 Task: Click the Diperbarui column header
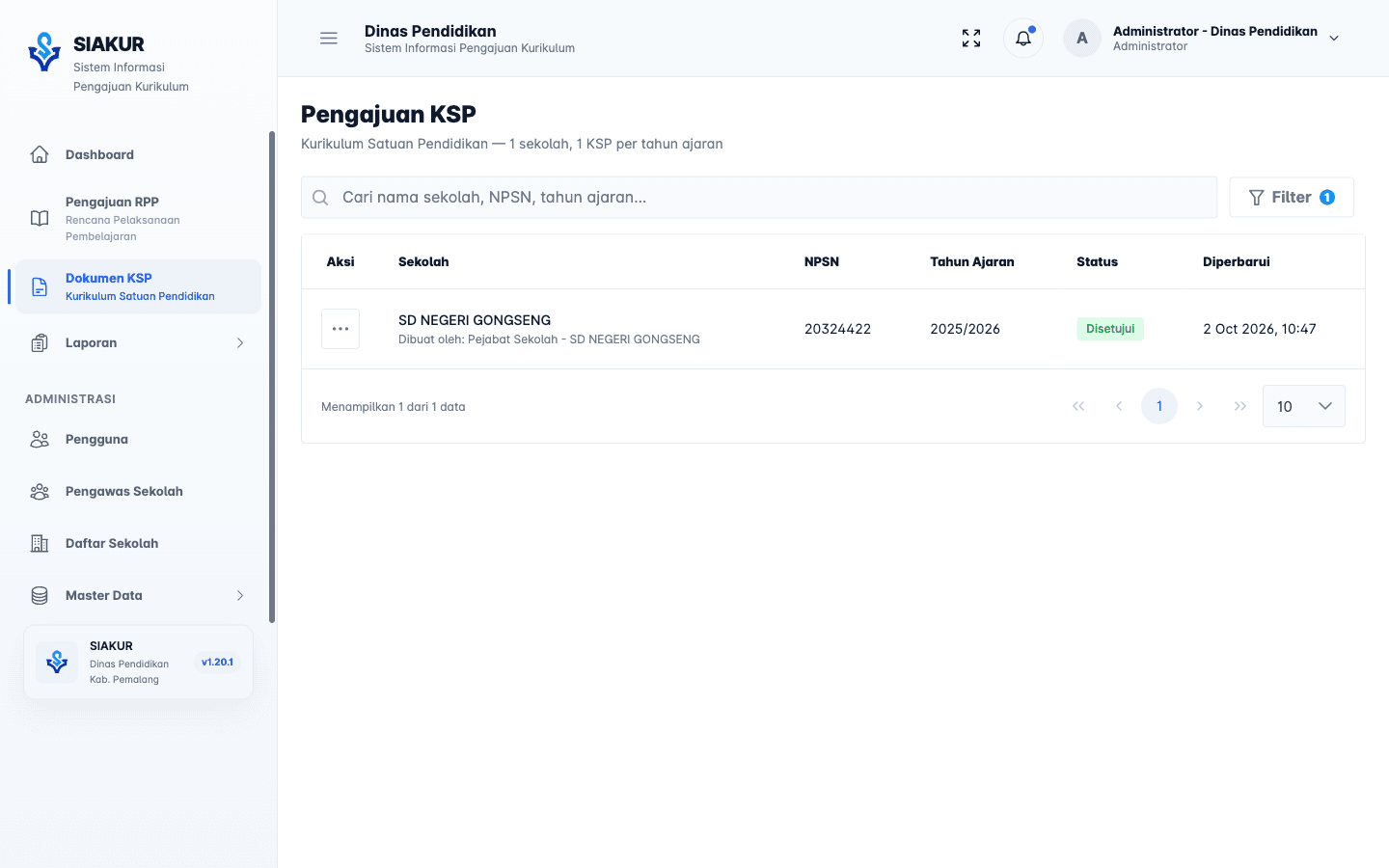[1236, 261]
